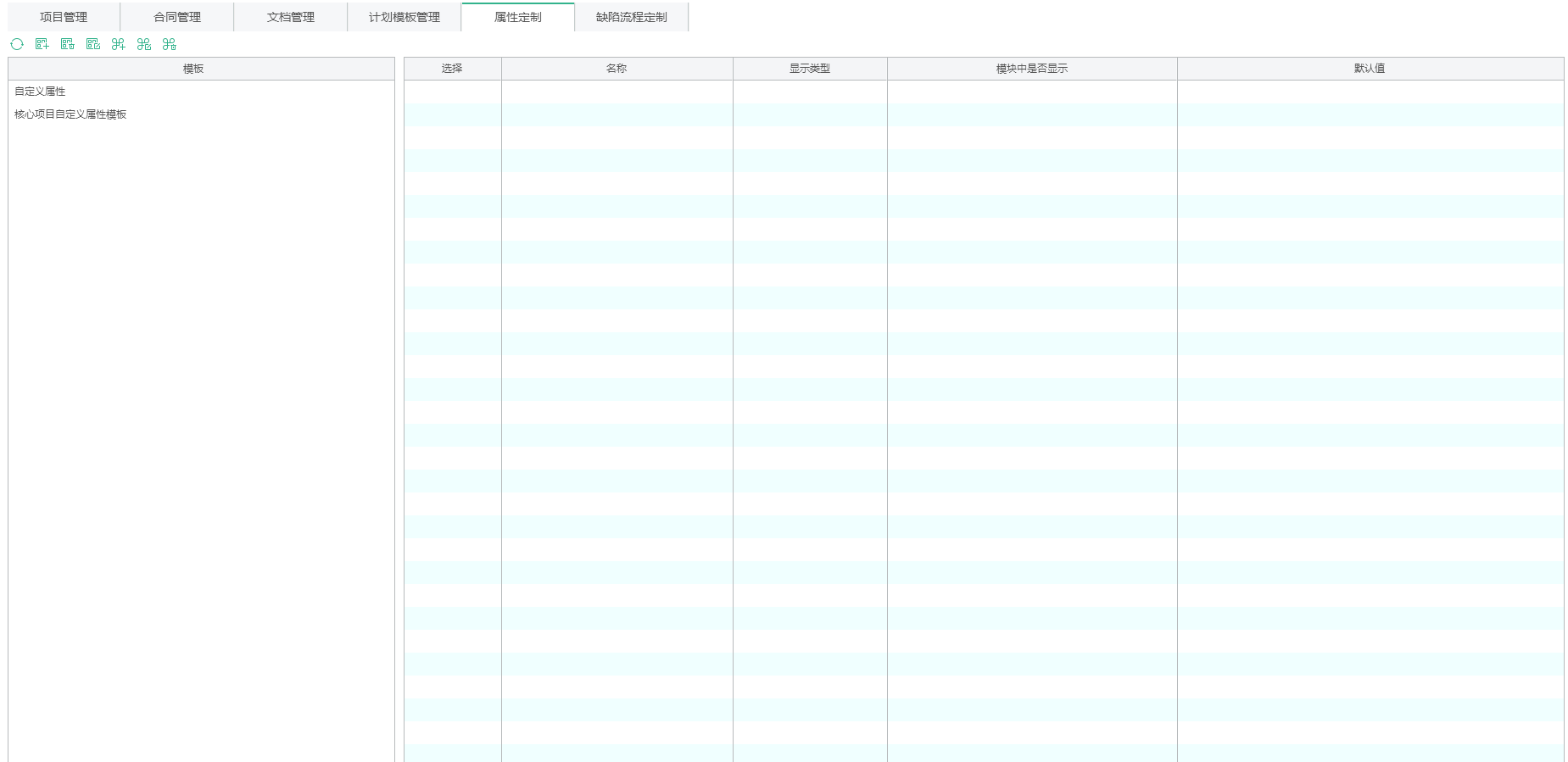
Task: Open the 合同管理 tab
Action: pos(177,17)
